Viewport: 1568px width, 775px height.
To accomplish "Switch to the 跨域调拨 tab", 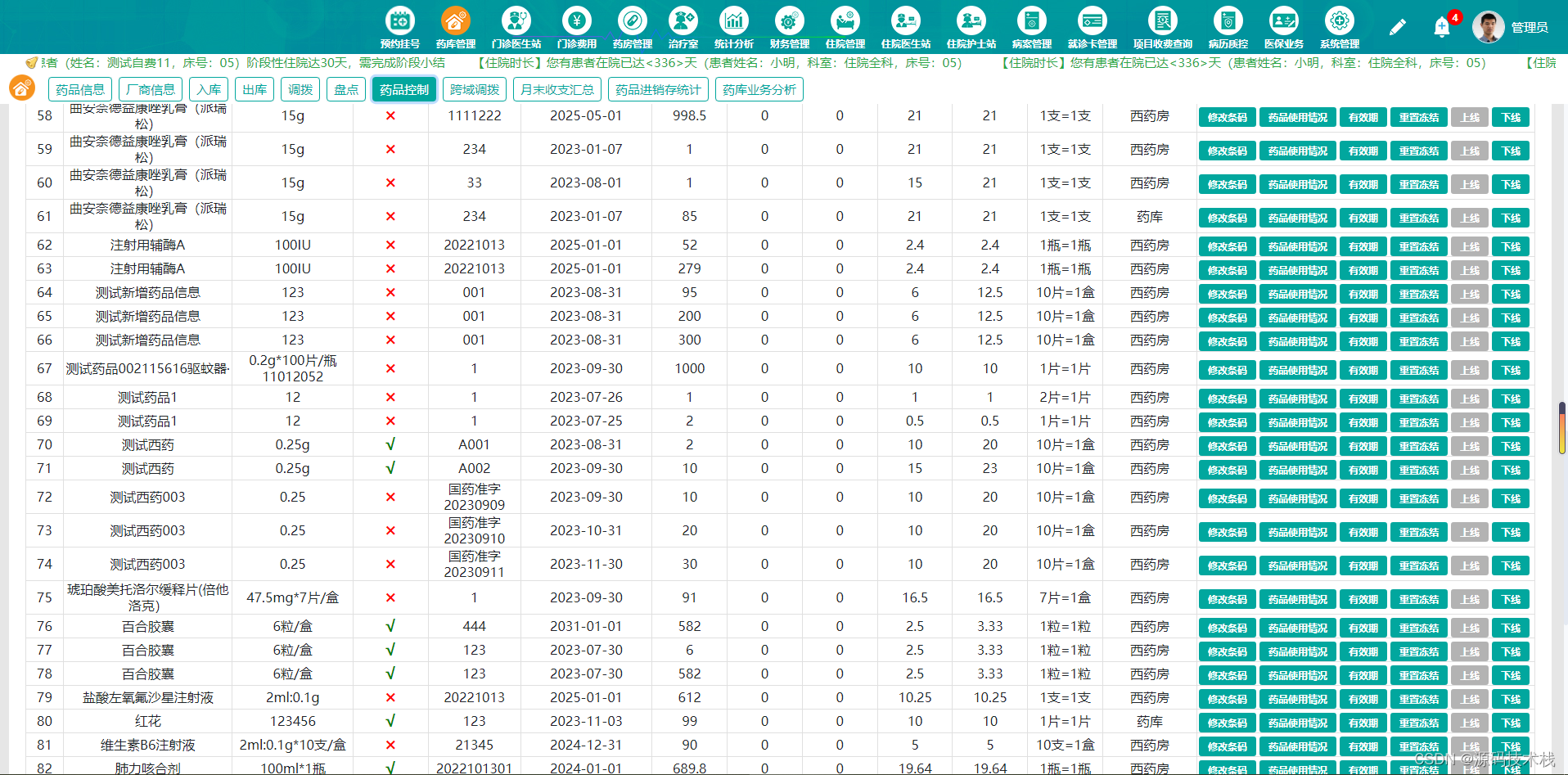I will pyautogui.click(x=475, y=89).
